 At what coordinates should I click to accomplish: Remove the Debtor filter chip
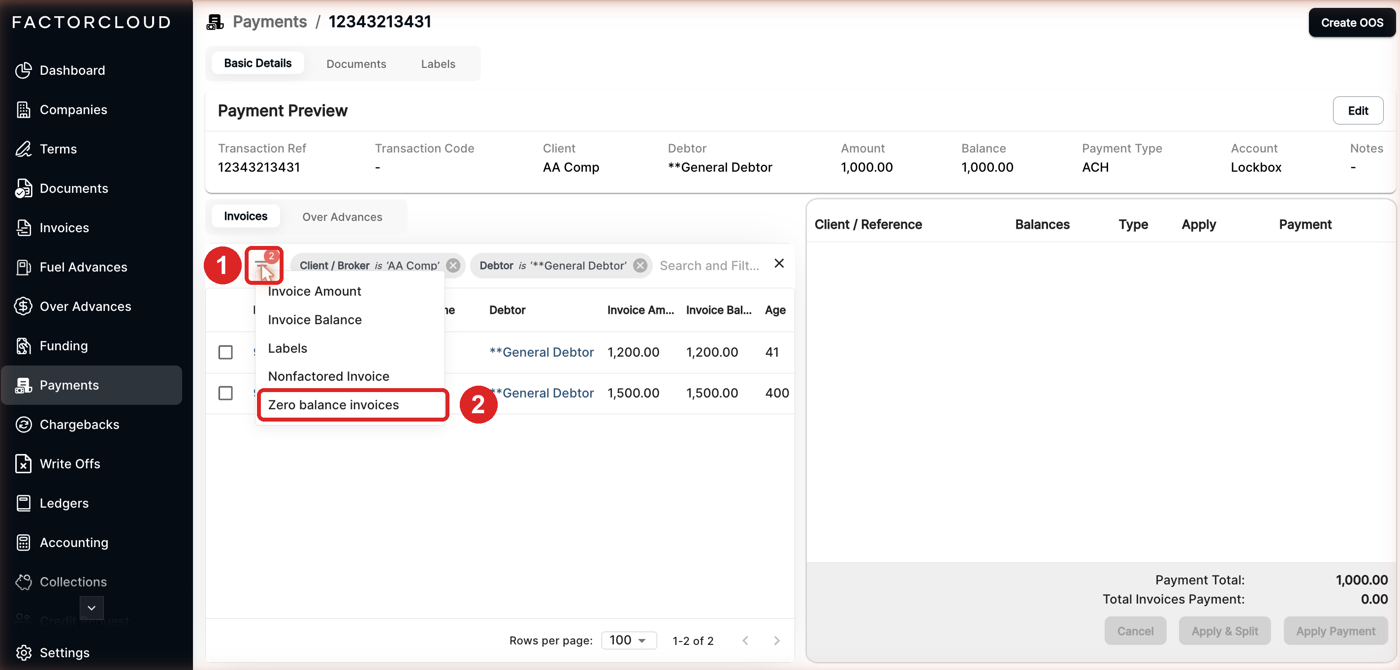point(640,265)
